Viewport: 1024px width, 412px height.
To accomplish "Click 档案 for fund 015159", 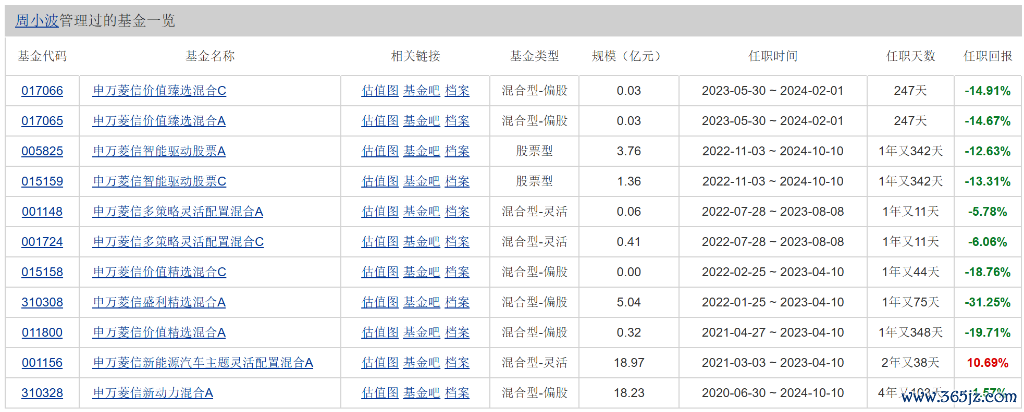I will [457, 181].
